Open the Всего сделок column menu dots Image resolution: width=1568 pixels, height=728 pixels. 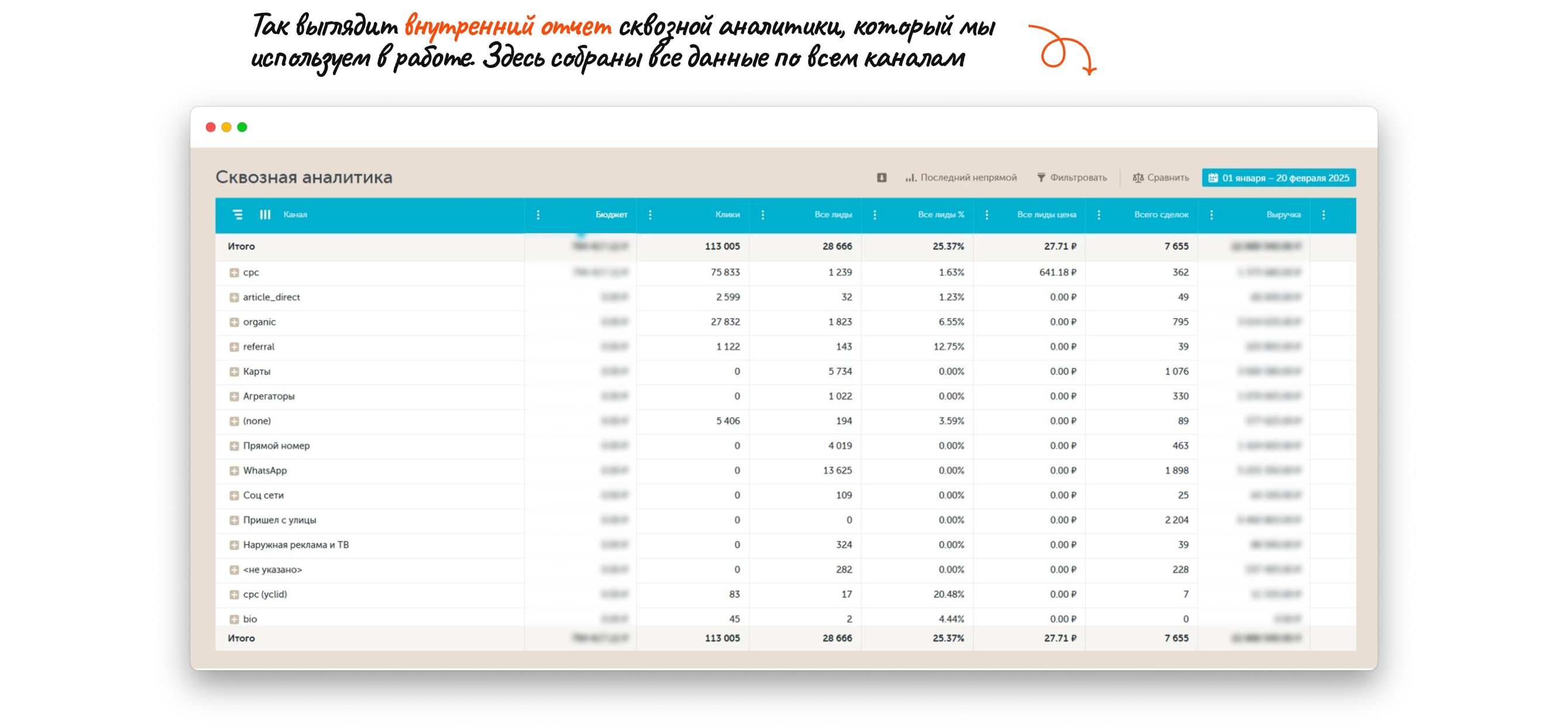1211,215
